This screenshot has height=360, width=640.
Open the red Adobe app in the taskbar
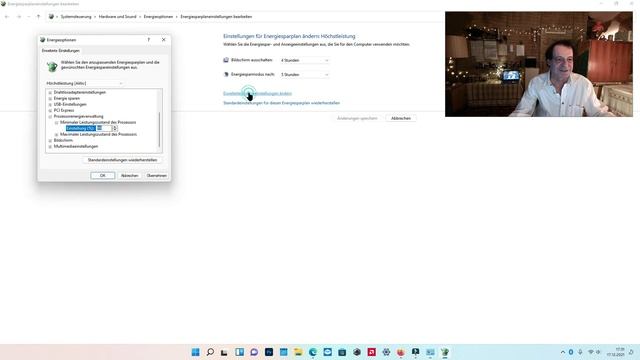click(x=371, y=352)
